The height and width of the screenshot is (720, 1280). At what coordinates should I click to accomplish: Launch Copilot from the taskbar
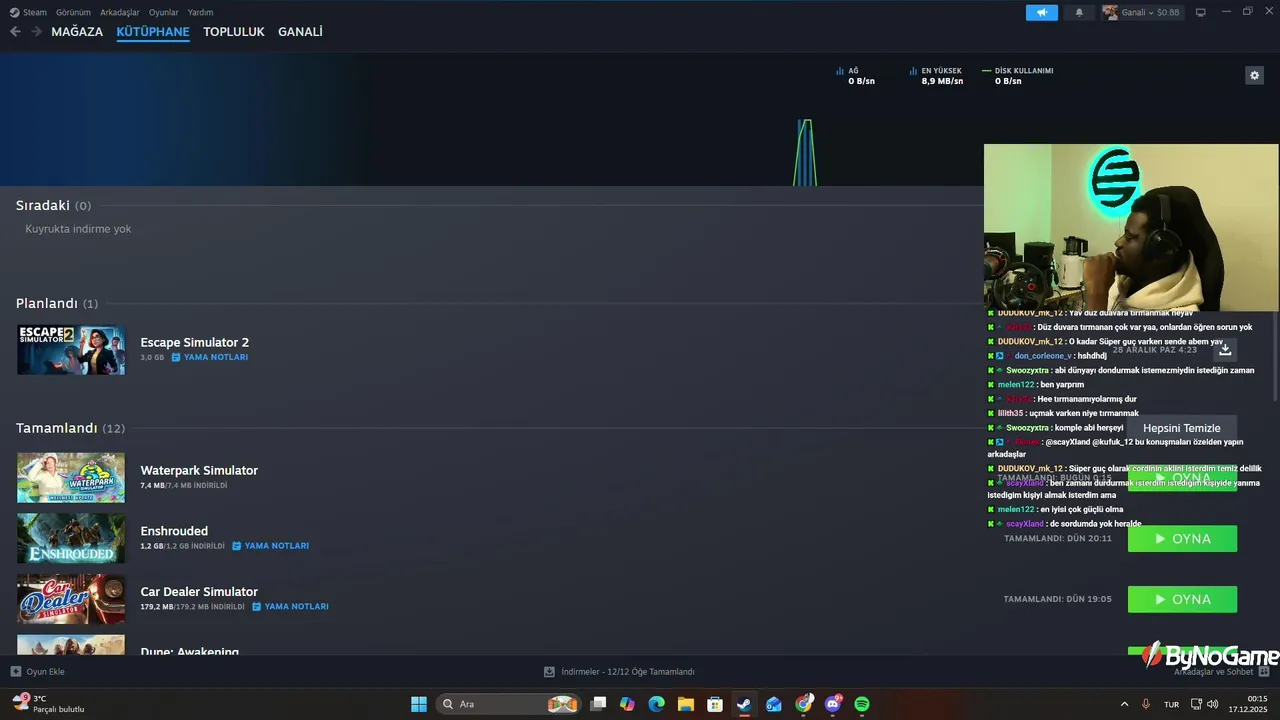(627, 704)
